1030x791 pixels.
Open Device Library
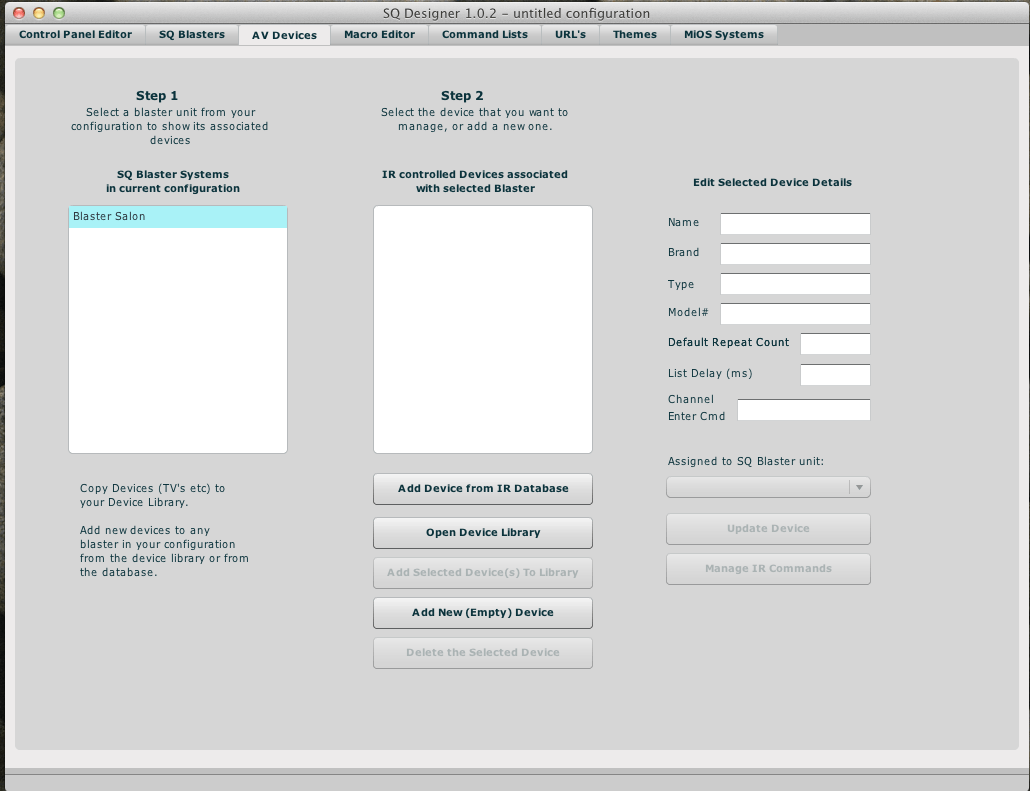pyautogui.click(x=483, y=533)
